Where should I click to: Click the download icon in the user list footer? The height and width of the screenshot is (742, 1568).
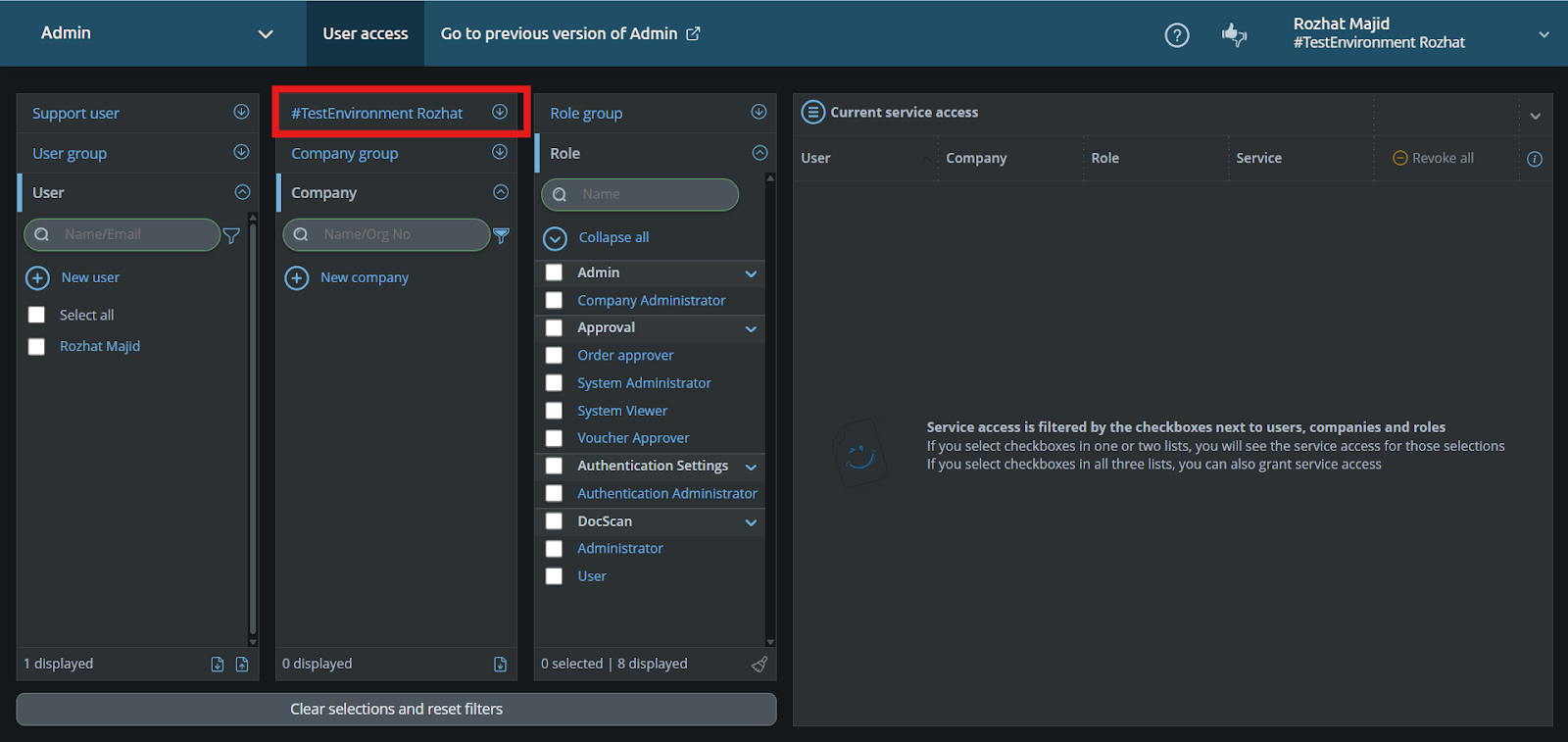[218, 665]
